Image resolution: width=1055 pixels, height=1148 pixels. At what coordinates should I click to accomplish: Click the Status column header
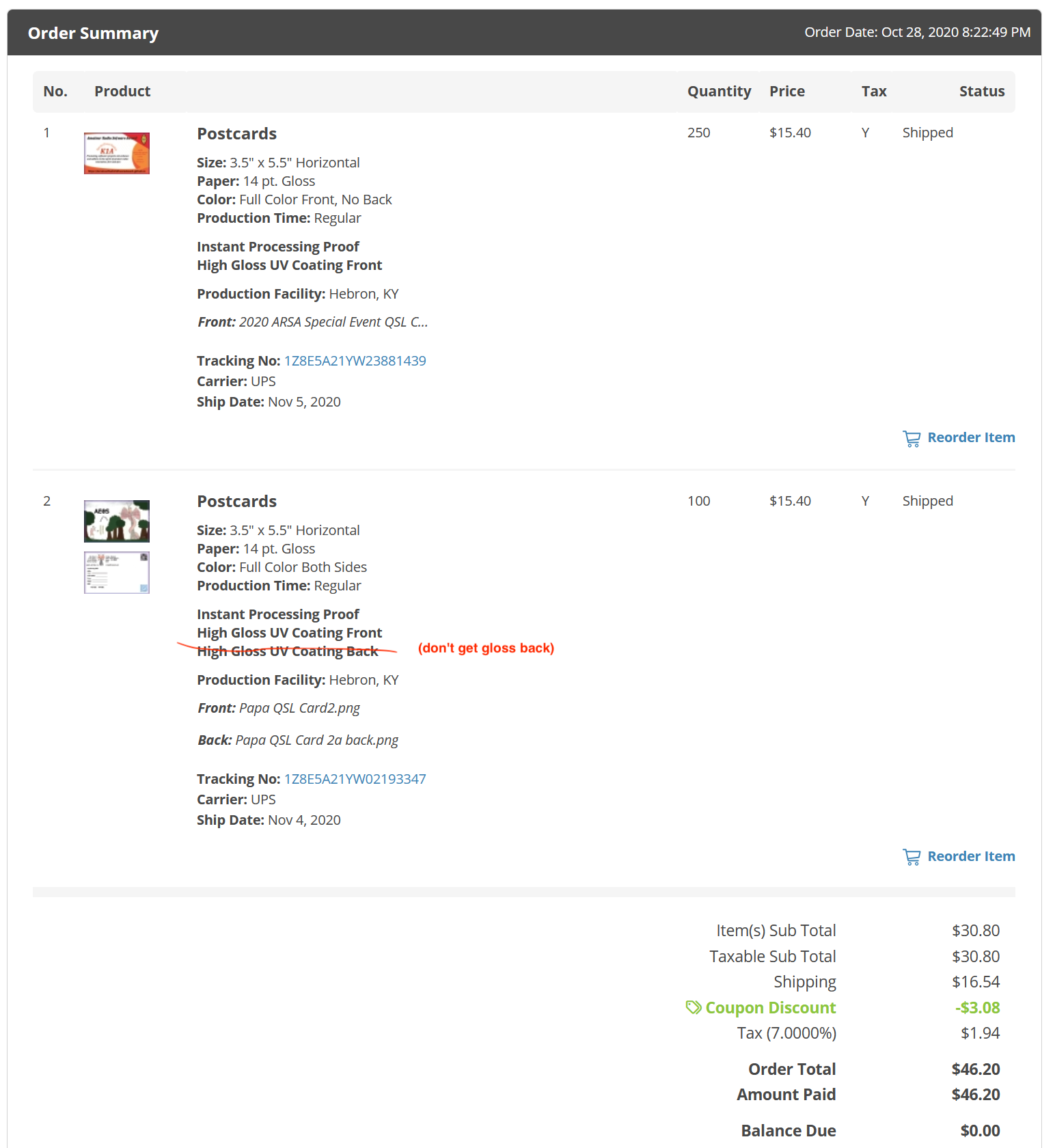pos(981,92)
